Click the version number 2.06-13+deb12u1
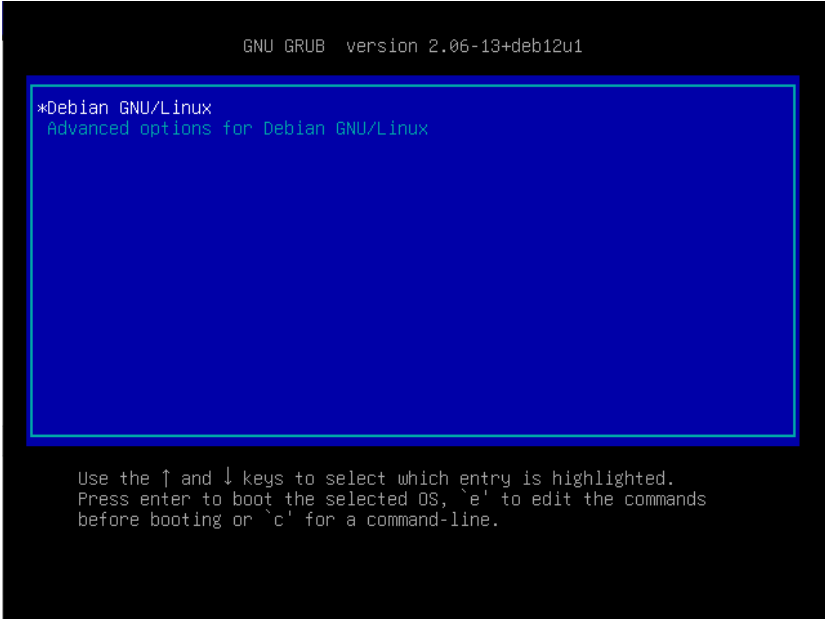This screenshot has height=621, width=825. [505, 46]
